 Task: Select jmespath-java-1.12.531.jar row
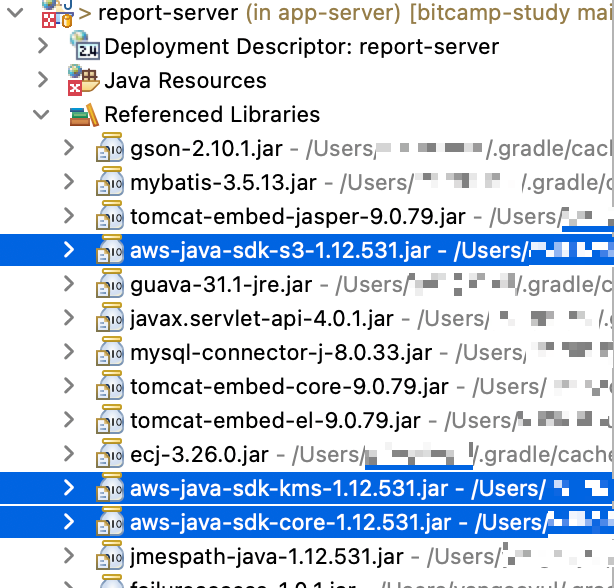(x=307, y=556)
